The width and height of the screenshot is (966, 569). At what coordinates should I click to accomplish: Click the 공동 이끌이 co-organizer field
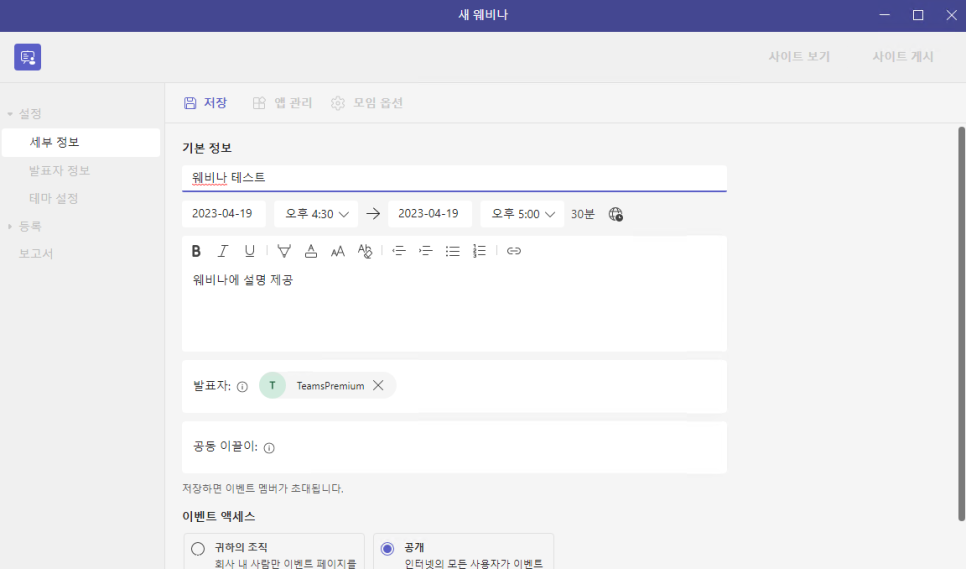coord(454,447)
